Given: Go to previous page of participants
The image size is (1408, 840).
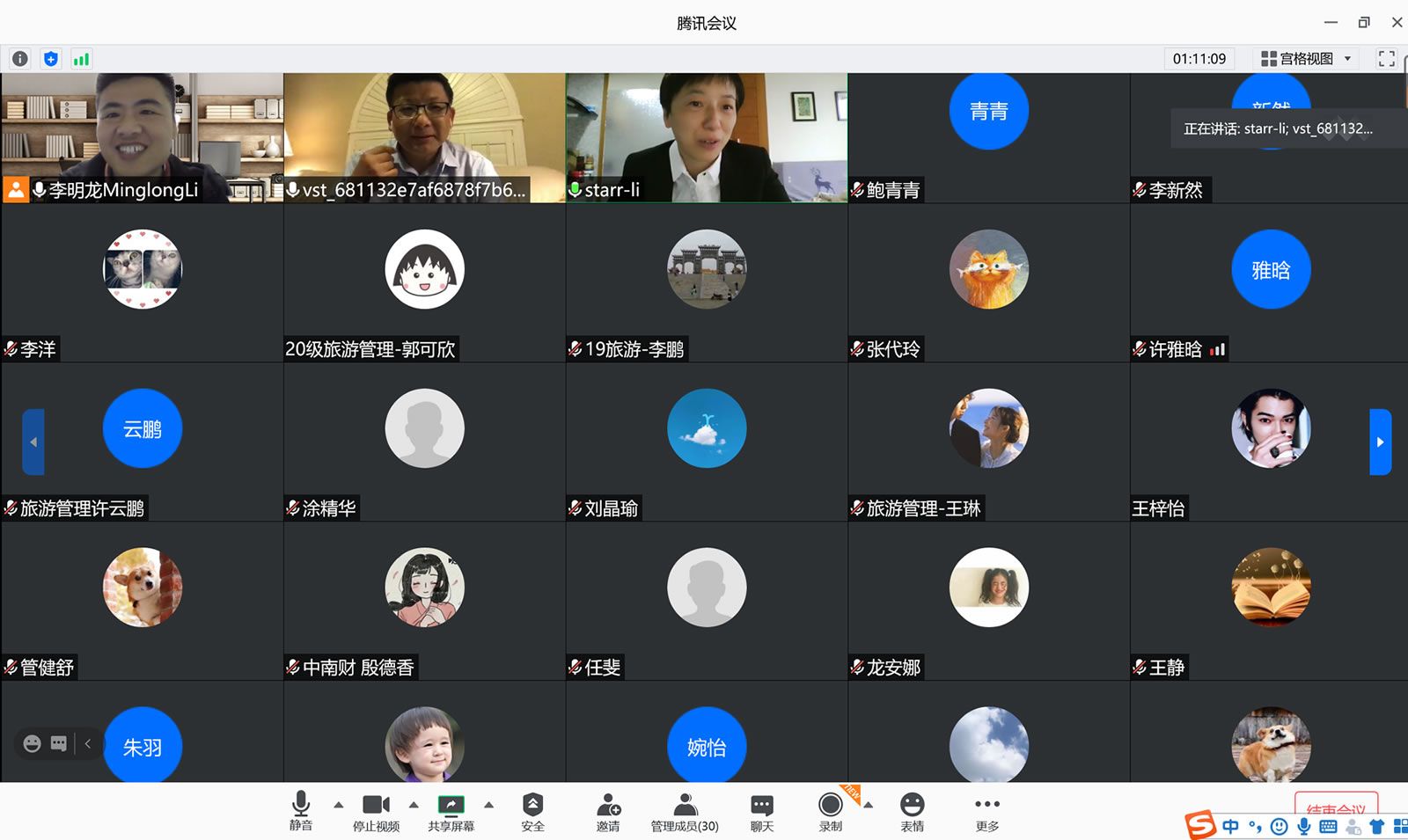Looking at the screenshot, I should (33, 442).
